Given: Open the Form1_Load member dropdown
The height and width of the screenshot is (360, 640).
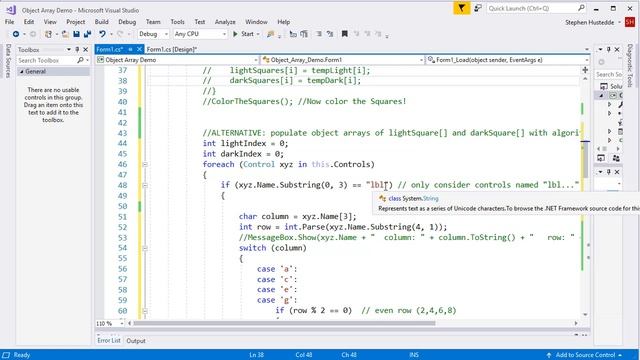Looking at the screenshot, I should [508, 60].
